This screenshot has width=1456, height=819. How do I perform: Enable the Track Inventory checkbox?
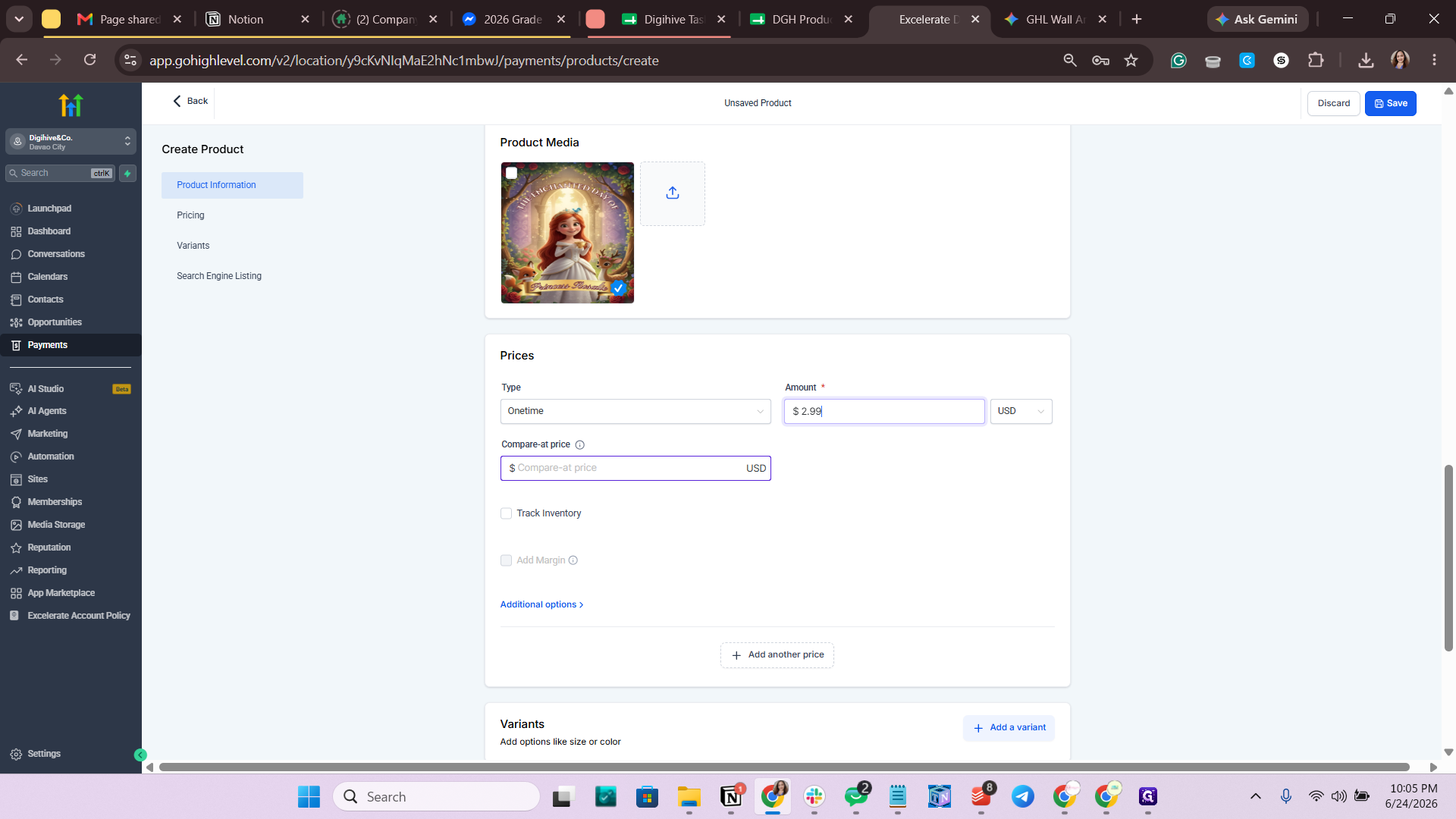506,513
